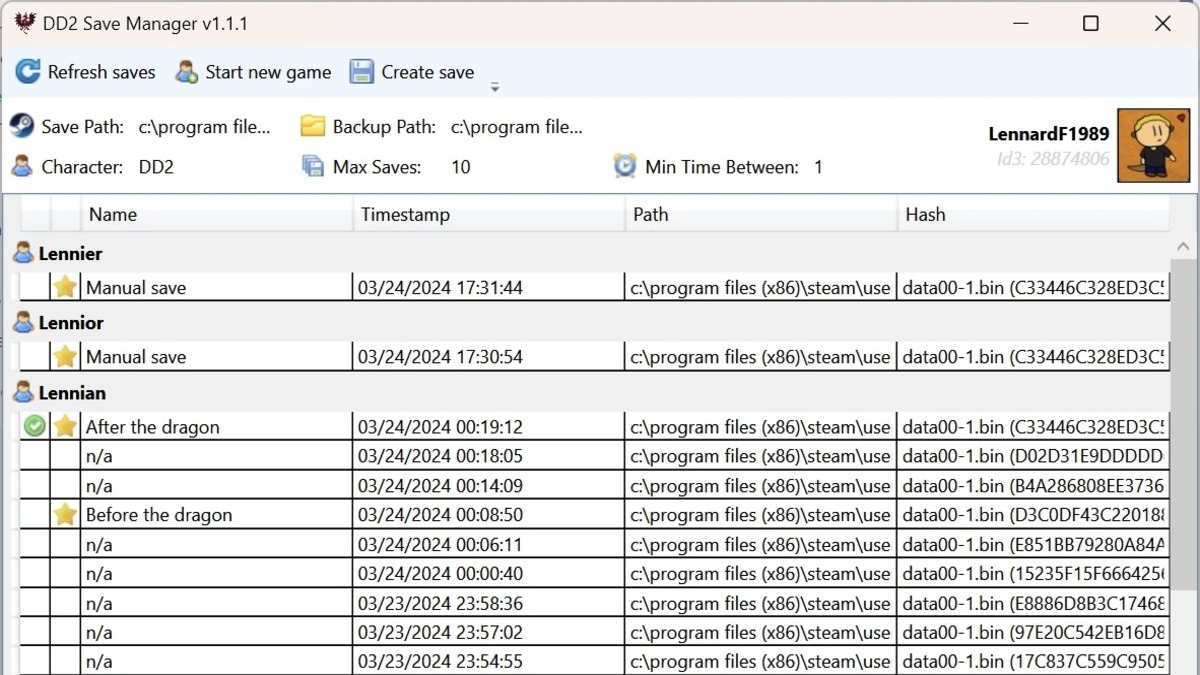
Task: Click the Save Path value text
Action: click(204, 127)
